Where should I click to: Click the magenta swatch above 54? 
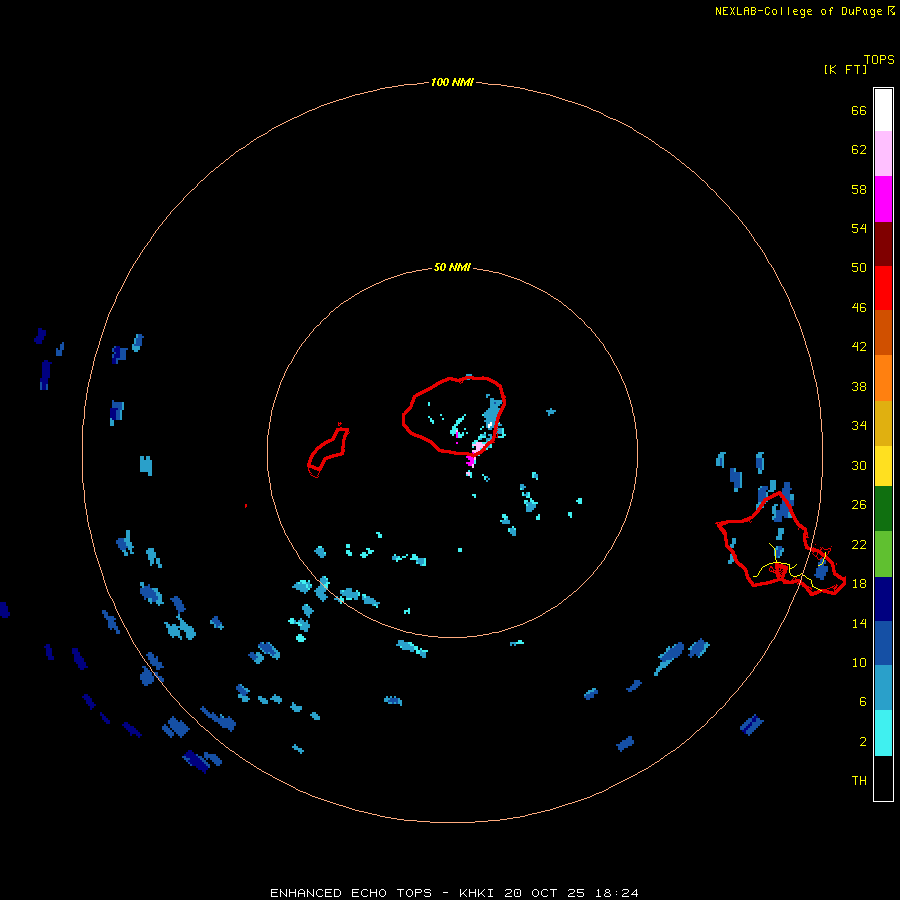(x=883, y=199)
